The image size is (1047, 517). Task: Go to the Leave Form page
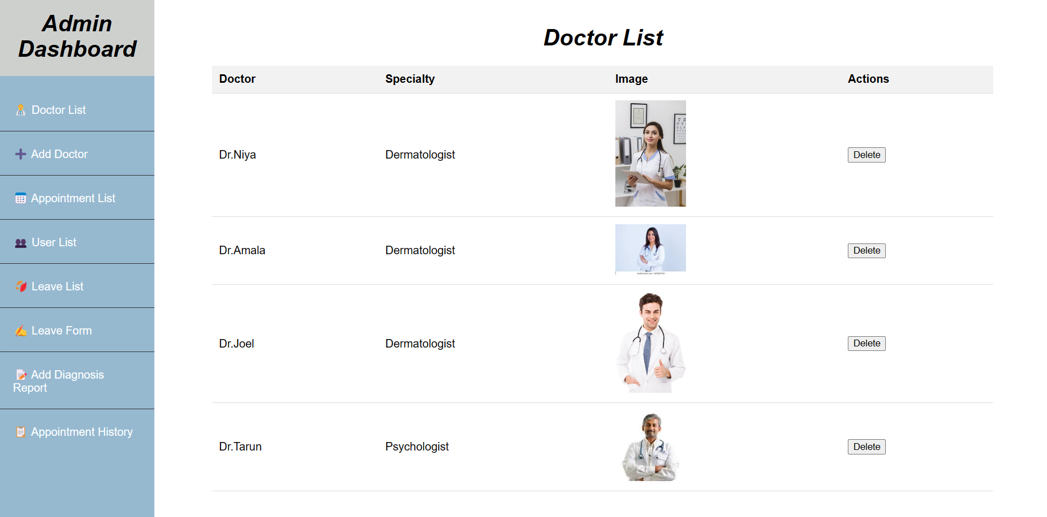[x=77, y=331]
